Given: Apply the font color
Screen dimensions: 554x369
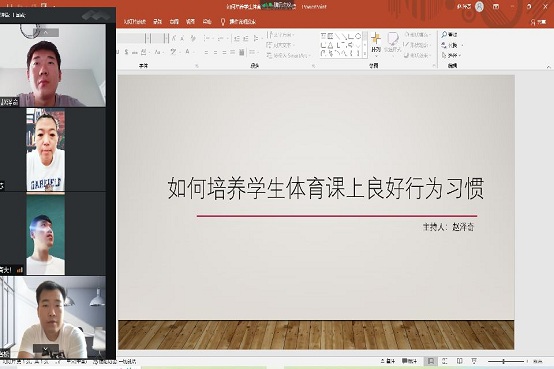Looking at the screenshot, I should 189,52.
